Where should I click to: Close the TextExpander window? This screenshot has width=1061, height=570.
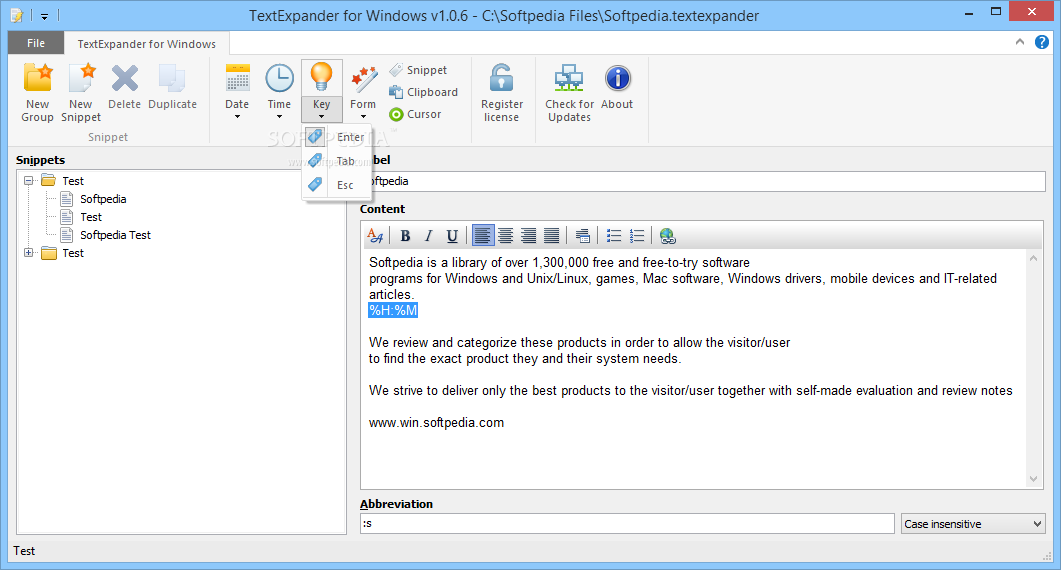click(x=1031, y=11)
